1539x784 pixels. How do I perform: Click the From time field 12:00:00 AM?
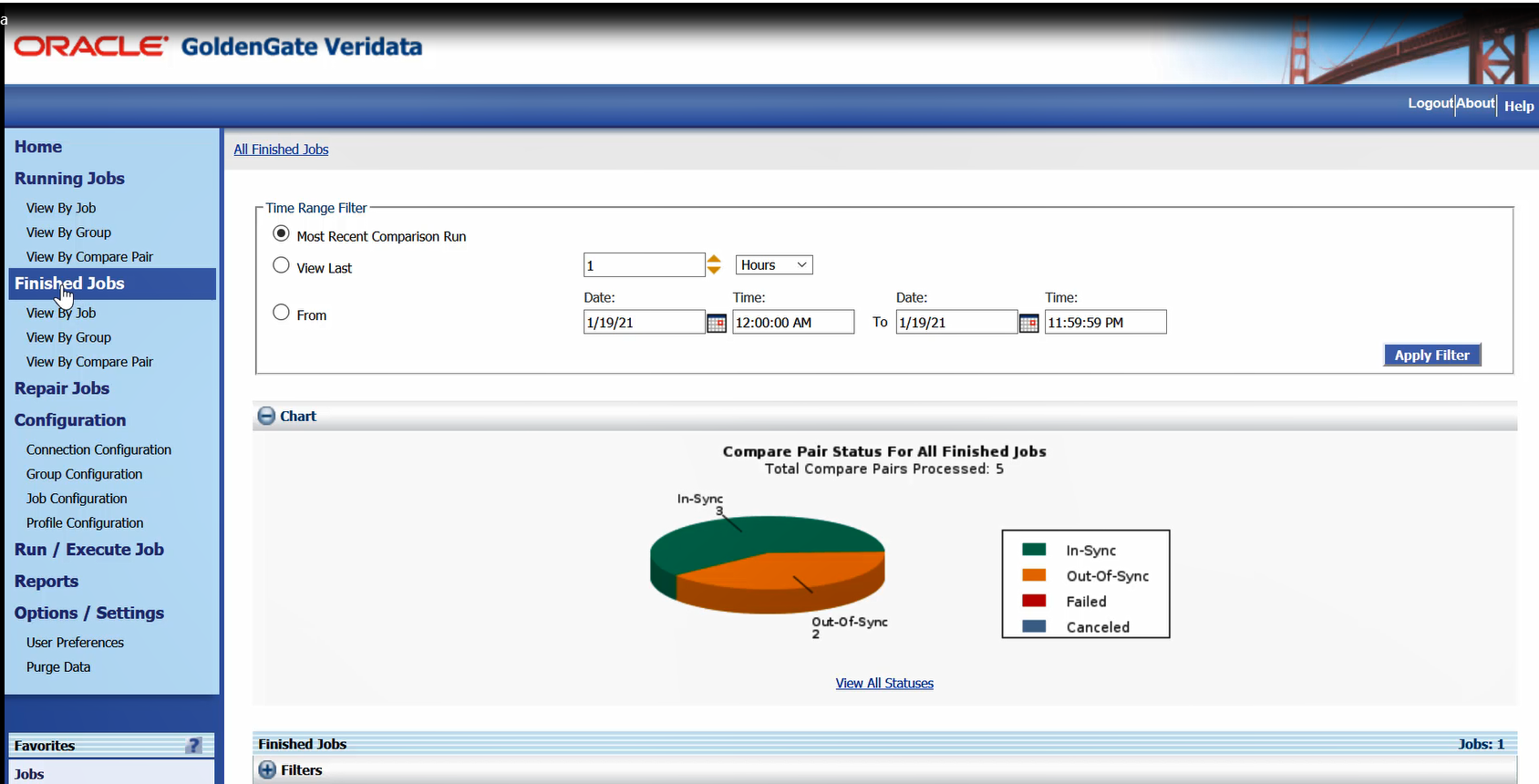[793, 323]
